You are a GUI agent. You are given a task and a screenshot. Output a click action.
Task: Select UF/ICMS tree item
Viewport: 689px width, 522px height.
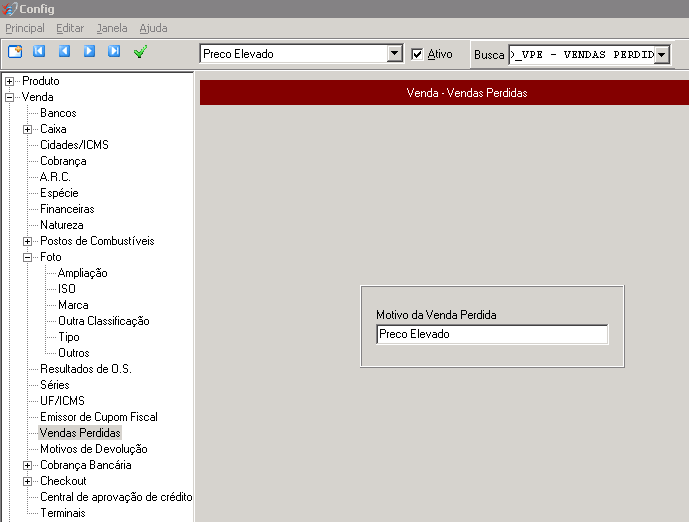click(x=62, y=401)
